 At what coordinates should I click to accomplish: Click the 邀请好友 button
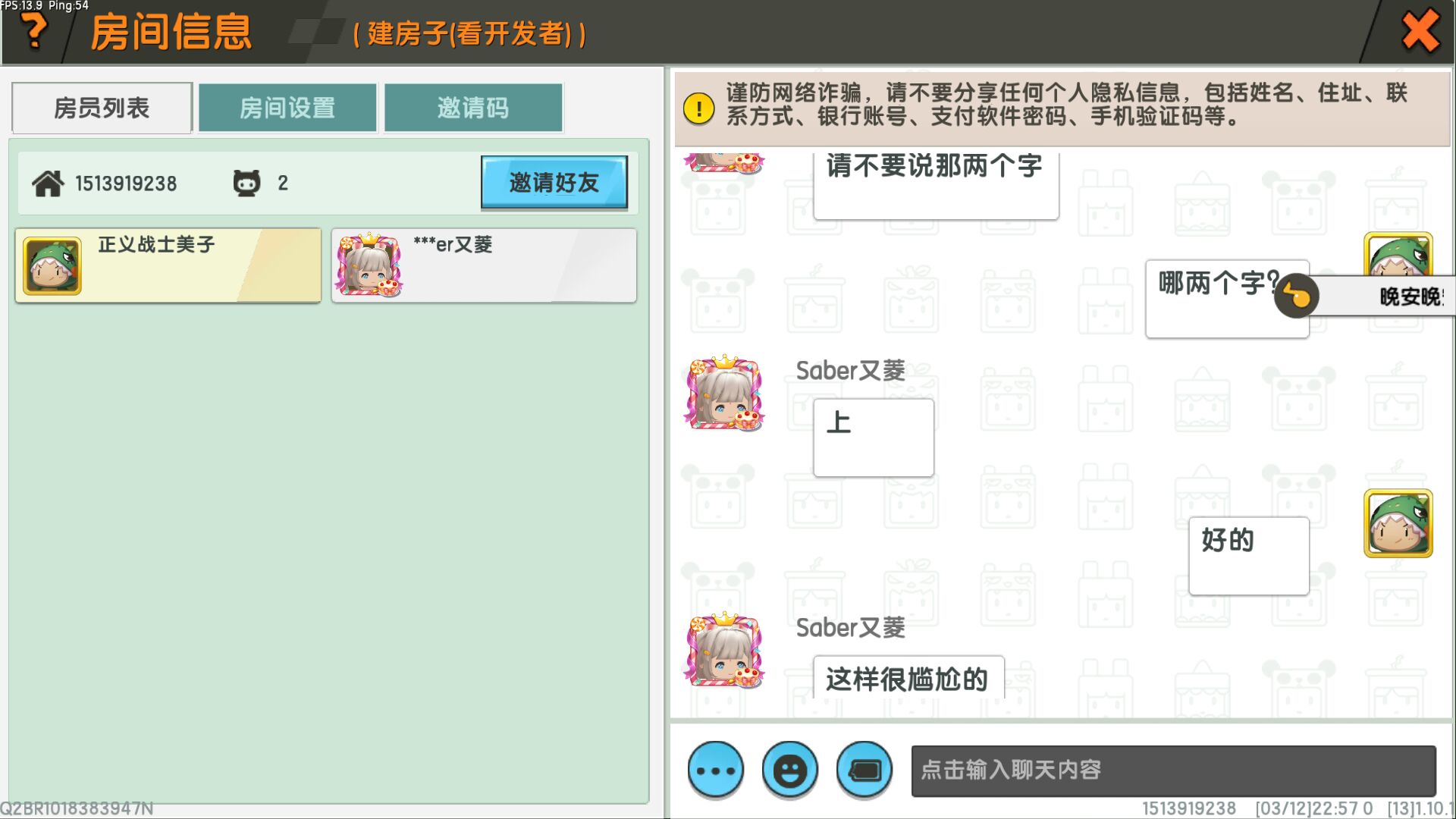554,182
